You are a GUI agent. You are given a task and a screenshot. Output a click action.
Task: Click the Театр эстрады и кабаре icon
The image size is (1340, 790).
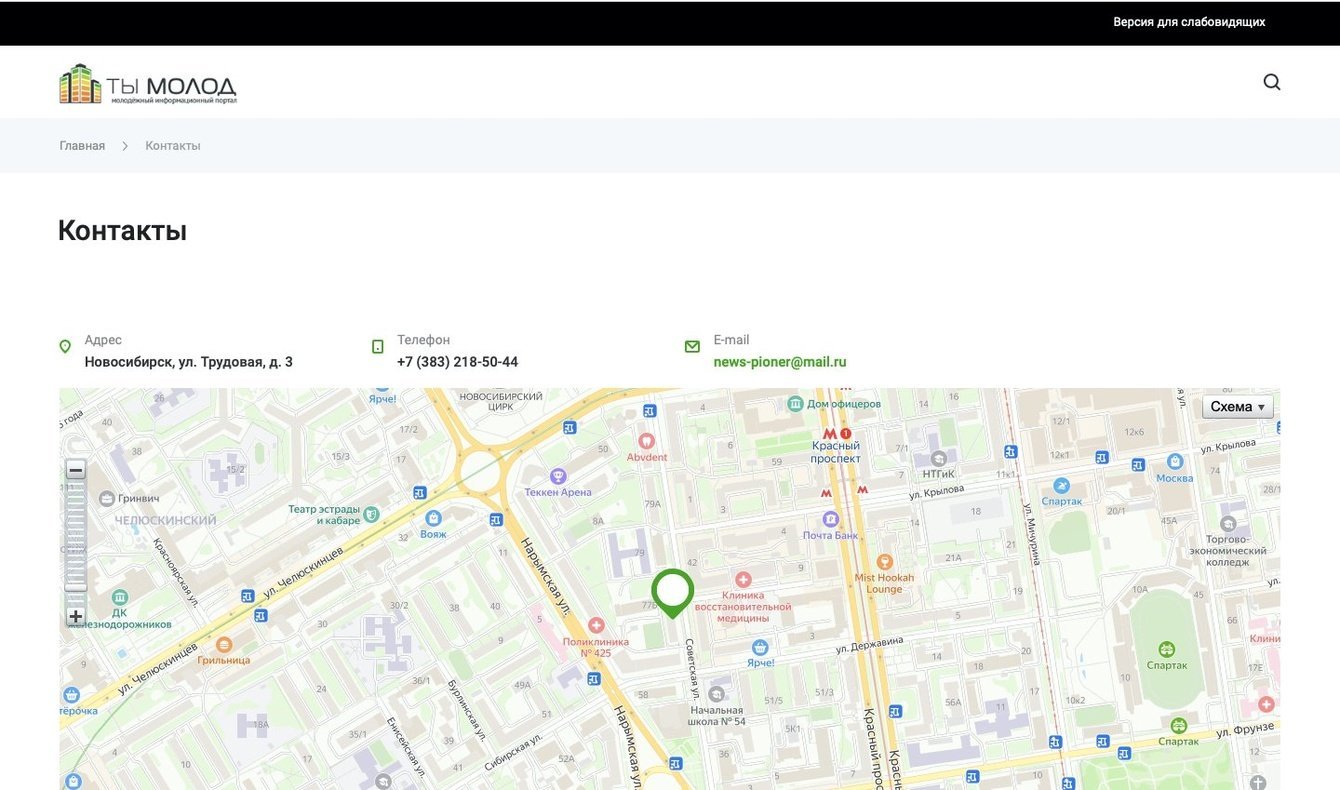371,514
